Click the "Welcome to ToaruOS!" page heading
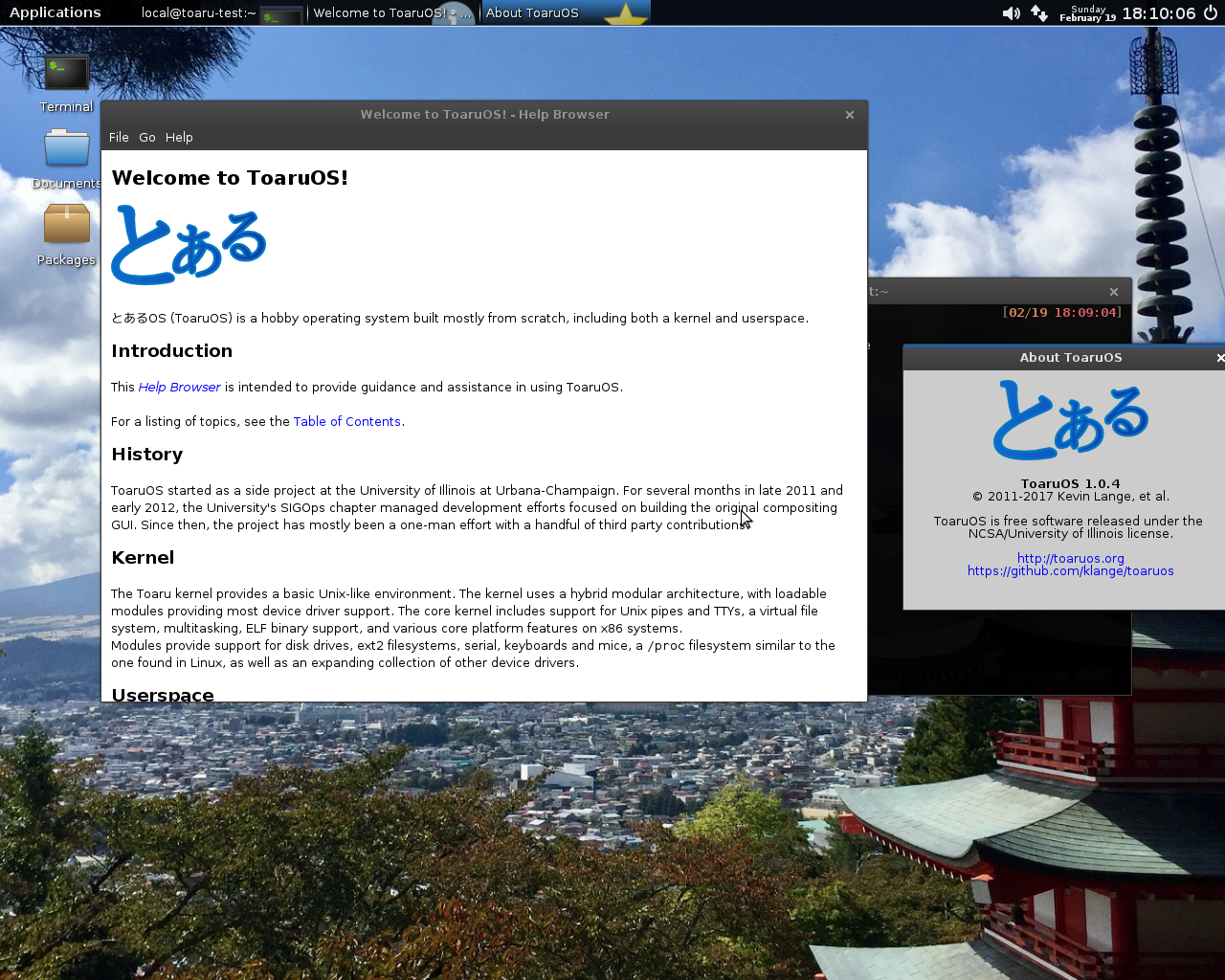The image size is (1225, 980). point(230,178)
